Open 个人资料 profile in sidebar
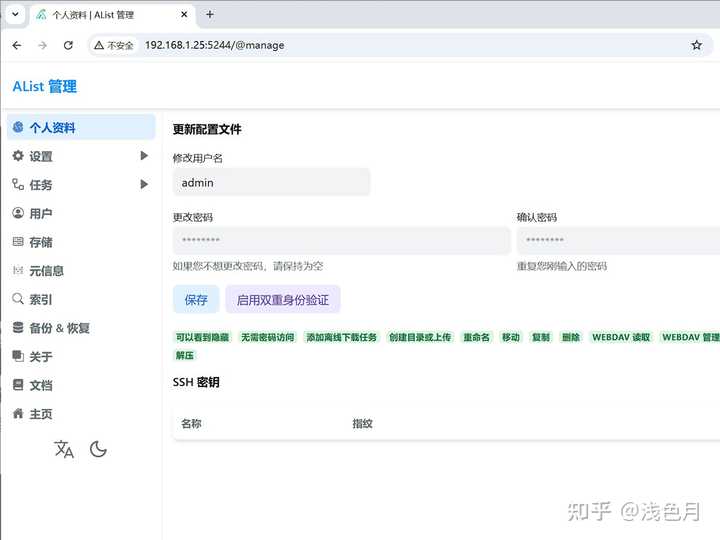 click(81, 128)
